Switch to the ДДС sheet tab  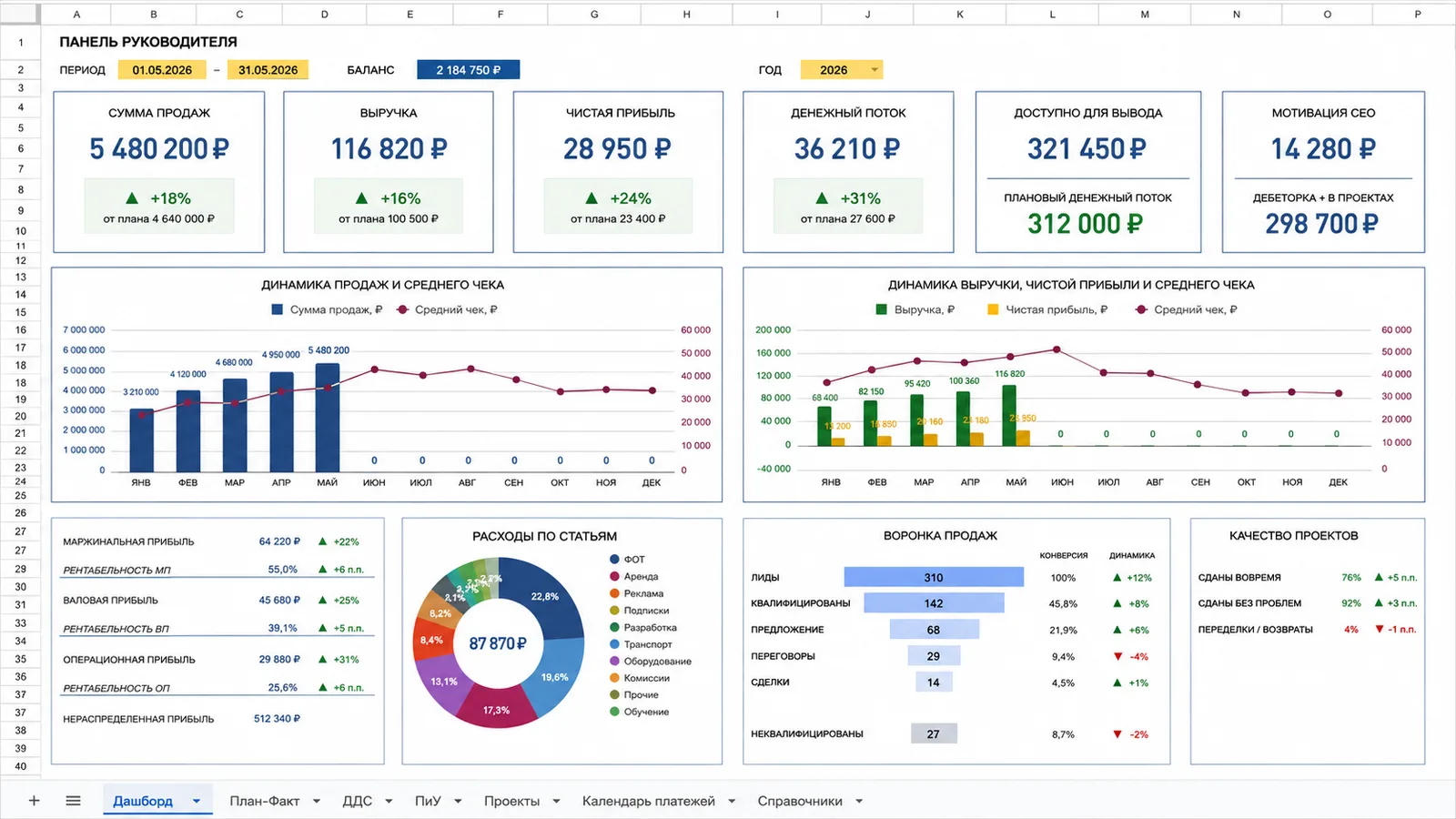357,801
